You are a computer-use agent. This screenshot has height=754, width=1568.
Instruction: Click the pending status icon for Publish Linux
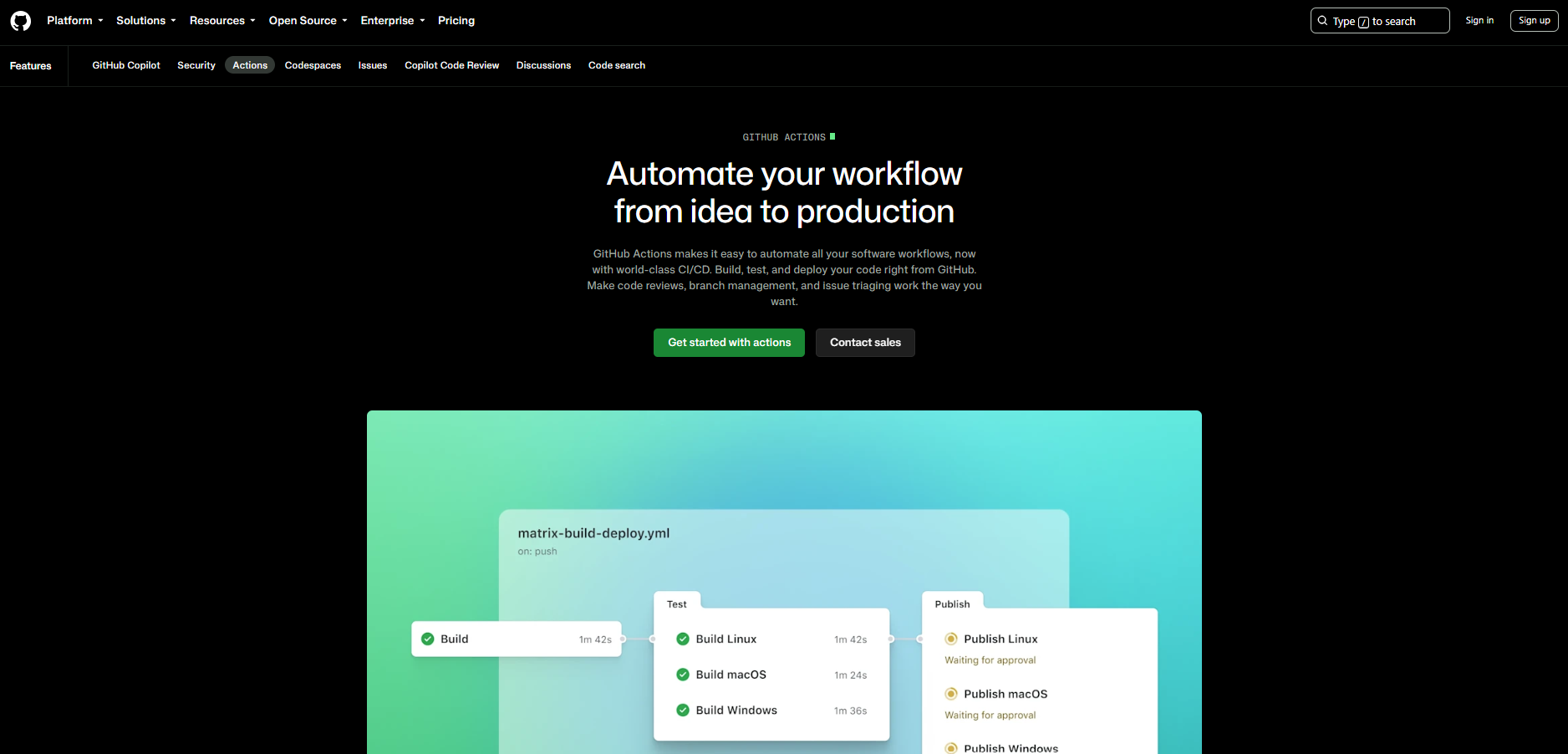click(x=951, y=639)
